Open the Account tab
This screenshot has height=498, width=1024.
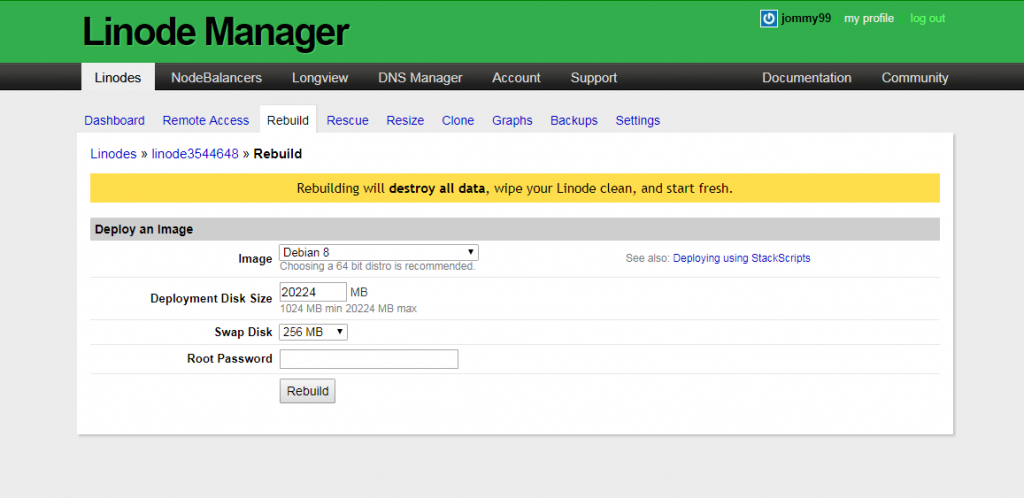click(516, 78)
